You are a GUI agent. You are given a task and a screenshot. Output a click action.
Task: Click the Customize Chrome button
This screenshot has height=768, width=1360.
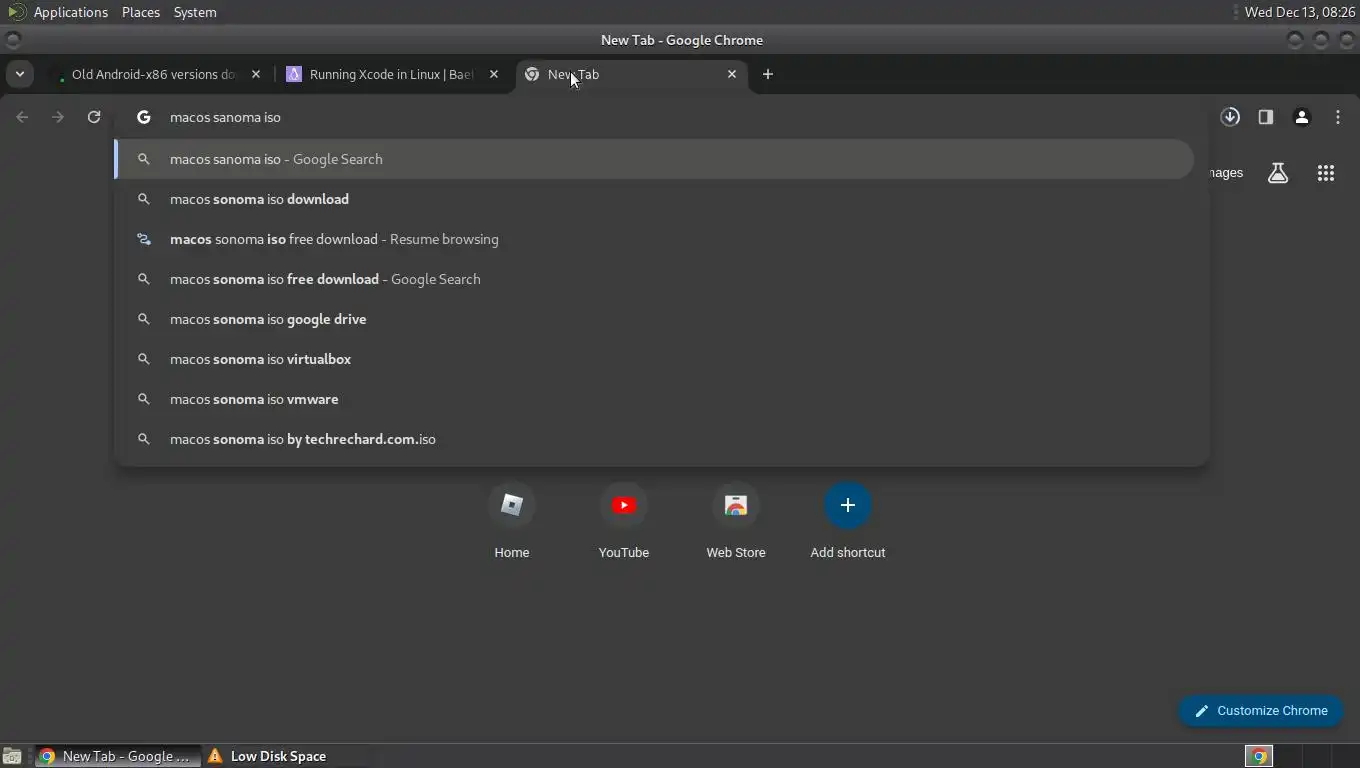(x=1260, y=711)
